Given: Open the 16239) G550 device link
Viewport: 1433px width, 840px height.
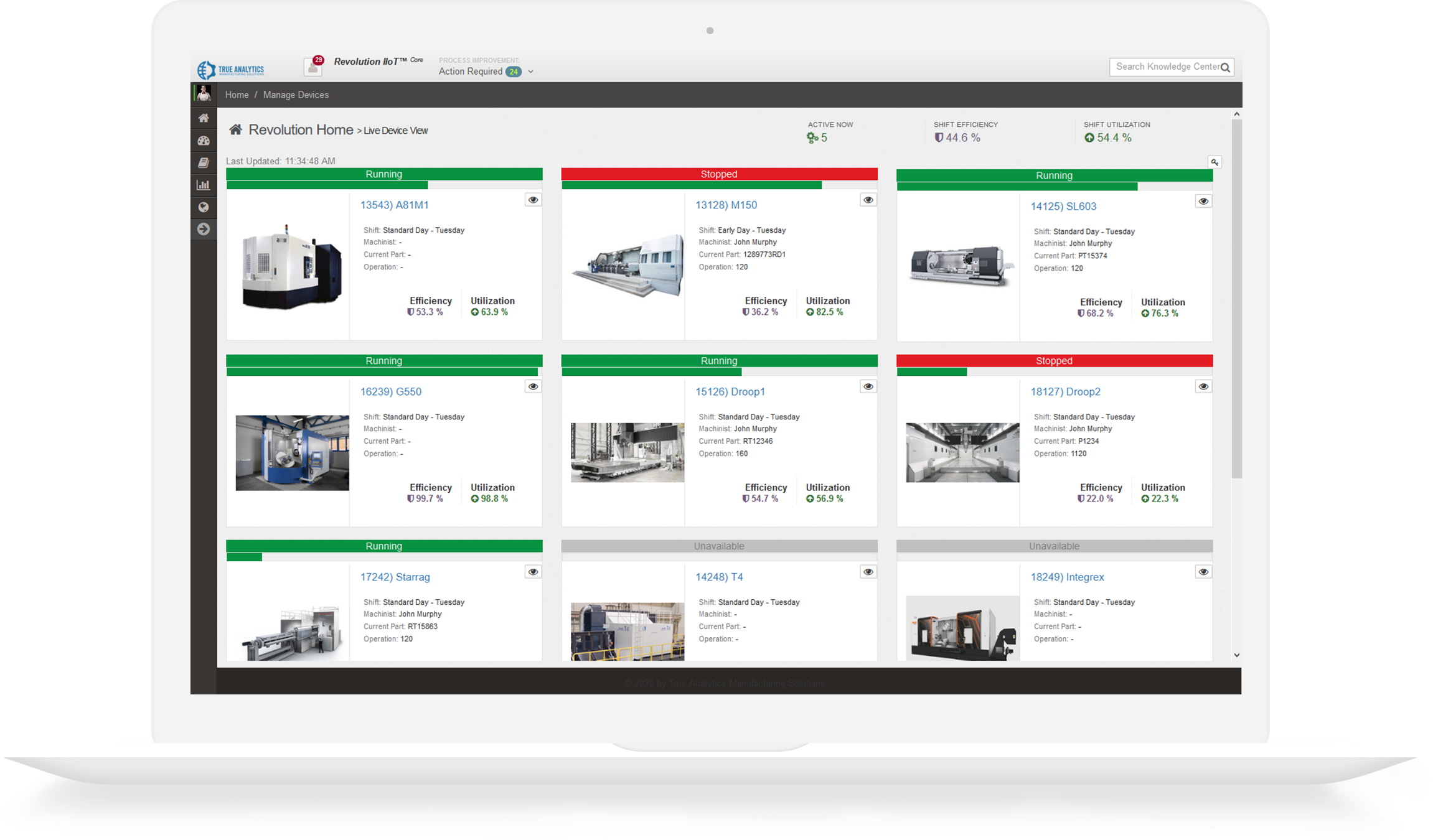Looking at the screenshot, I should 390,391.
